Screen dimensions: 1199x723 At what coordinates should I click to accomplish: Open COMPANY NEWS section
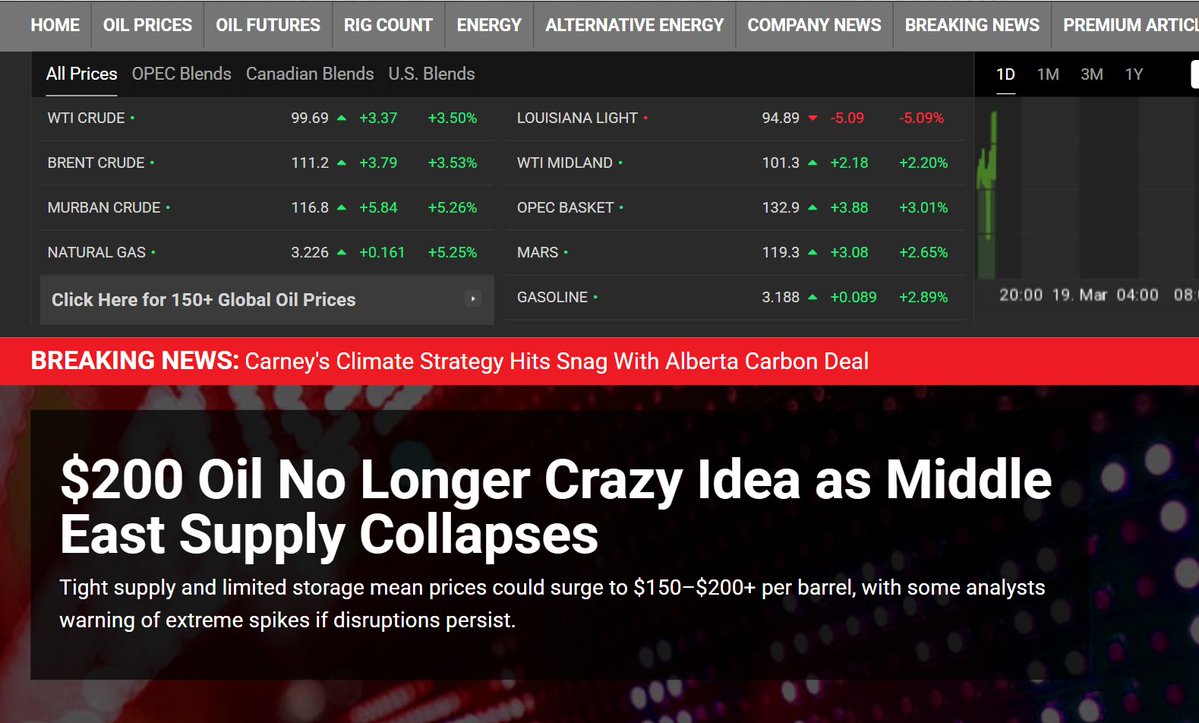tap(814, 25)
